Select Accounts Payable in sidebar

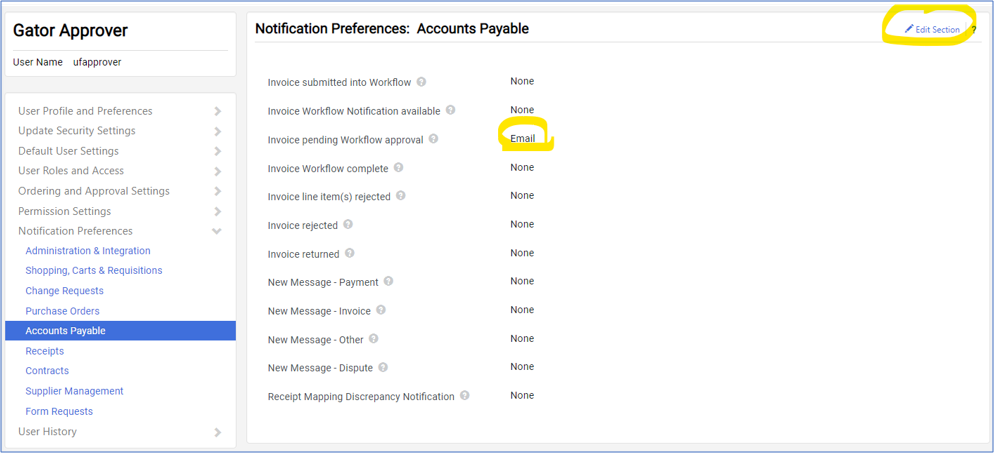pyautogui.click(x=65, y=331)
